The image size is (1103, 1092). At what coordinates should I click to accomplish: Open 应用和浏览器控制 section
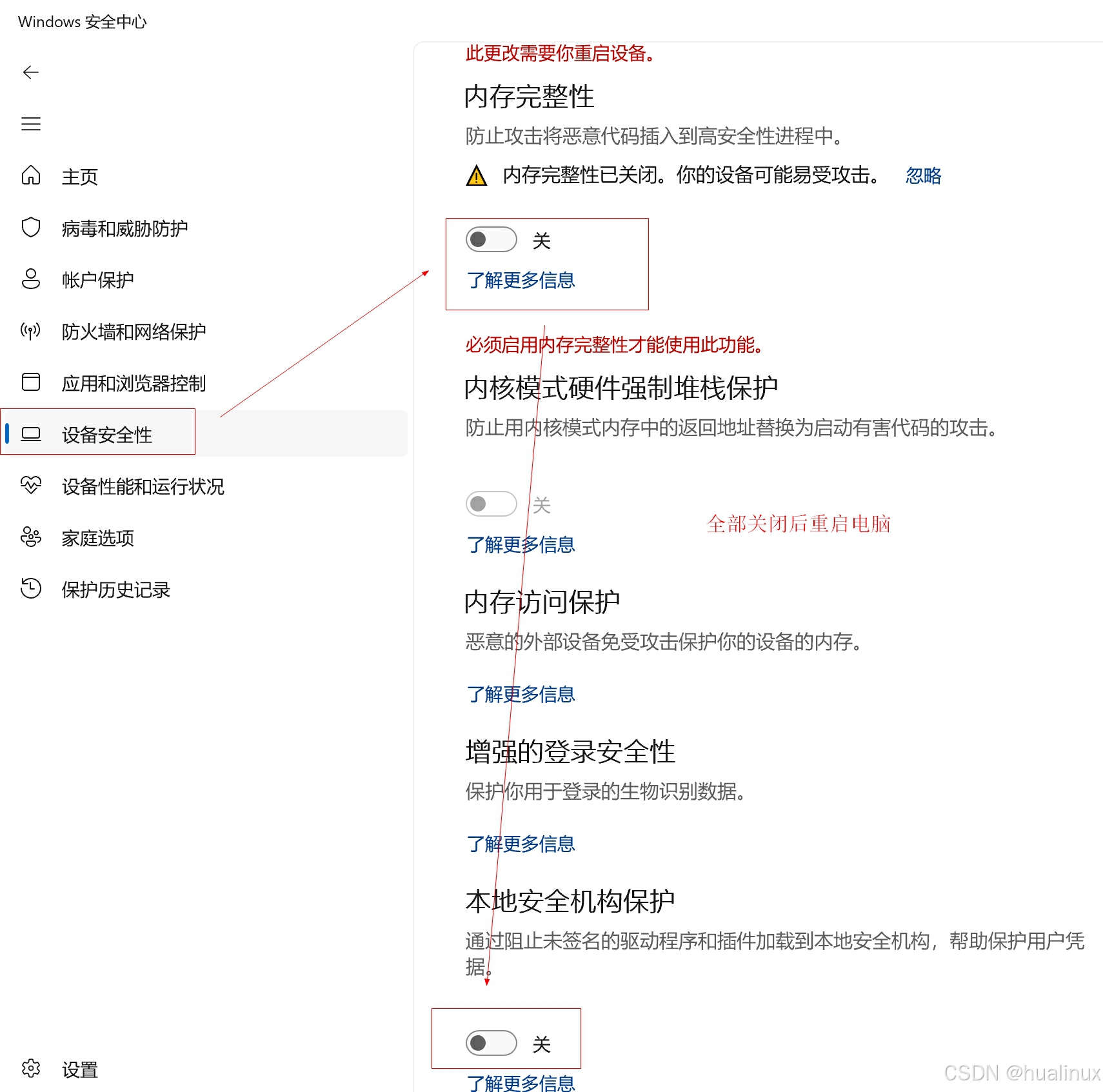pos(204,382)
